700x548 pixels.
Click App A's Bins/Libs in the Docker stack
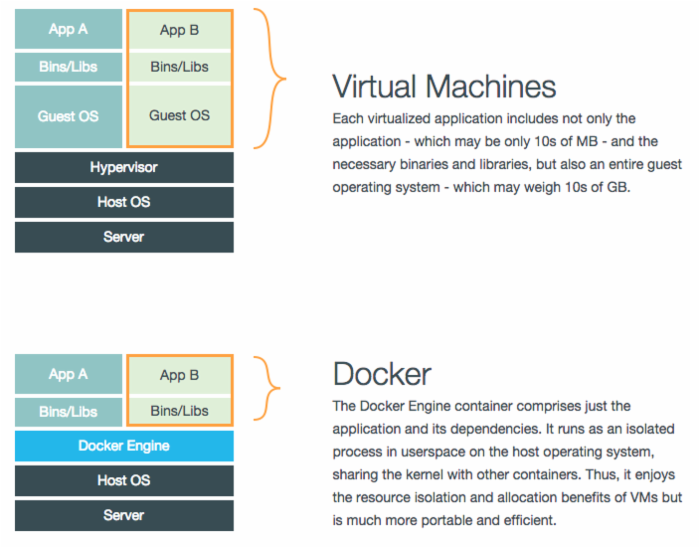68,412
